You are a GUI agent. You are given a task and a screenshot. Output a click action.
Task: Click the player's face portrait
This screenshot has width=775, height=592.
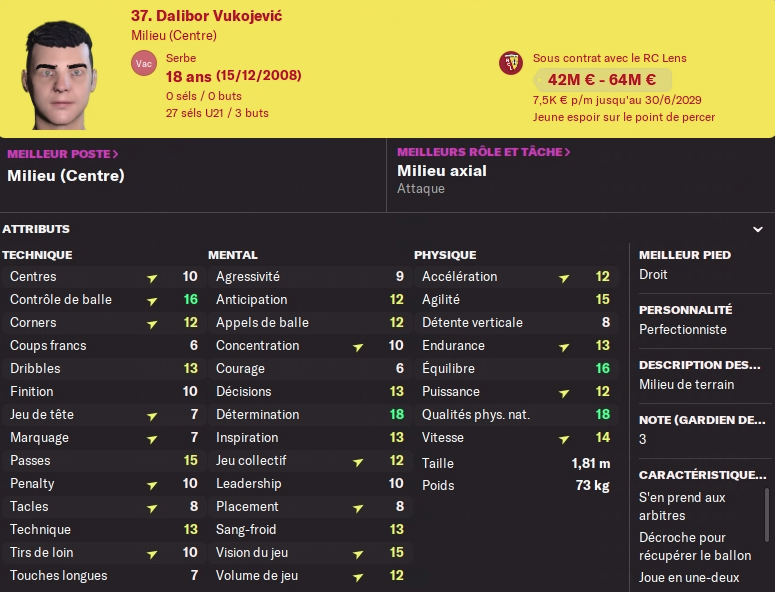[65, 68]
